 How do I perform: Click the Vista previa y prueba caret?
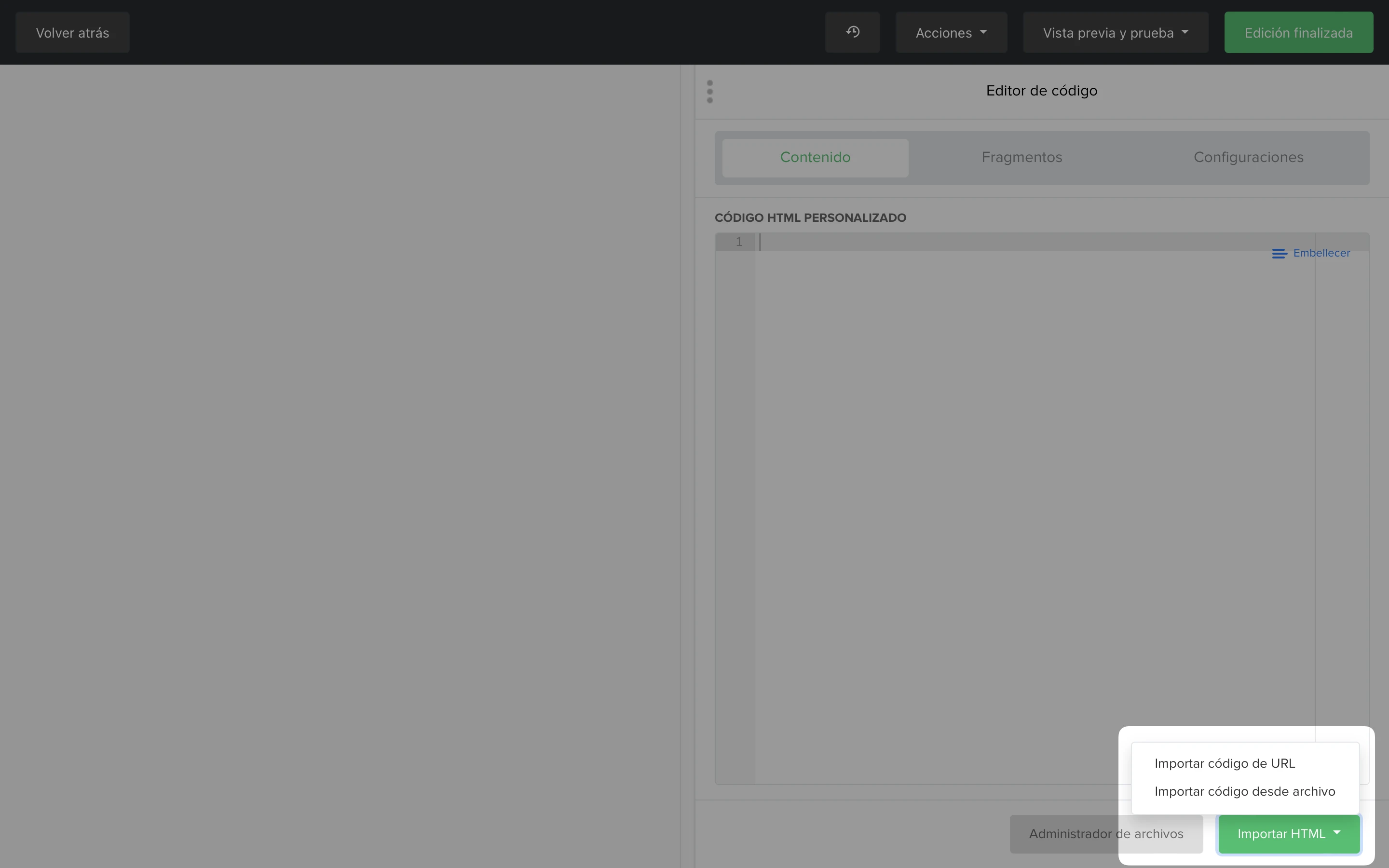point(1185,32)
